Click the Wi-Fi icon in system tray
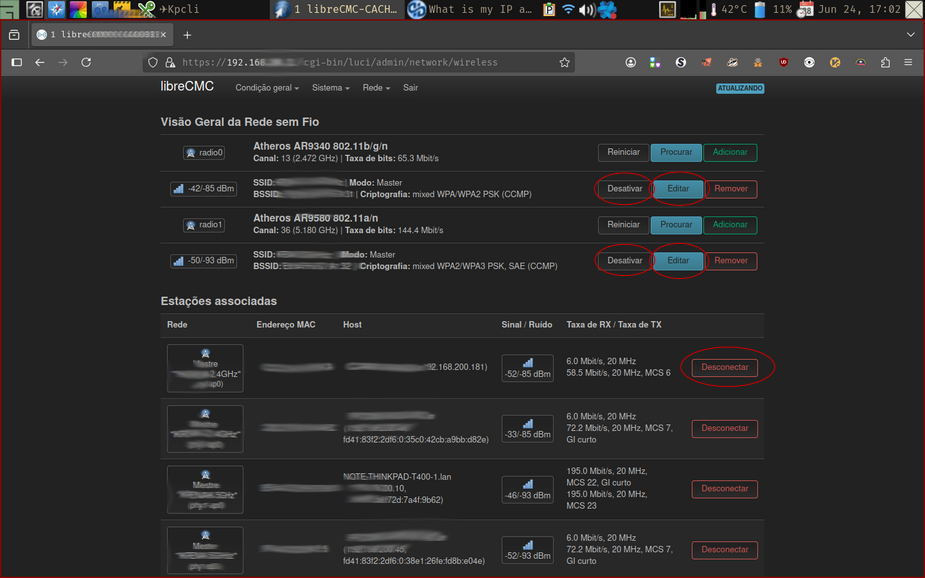The height and width of the screenshot is (578, 925). (x=568, y=11)
